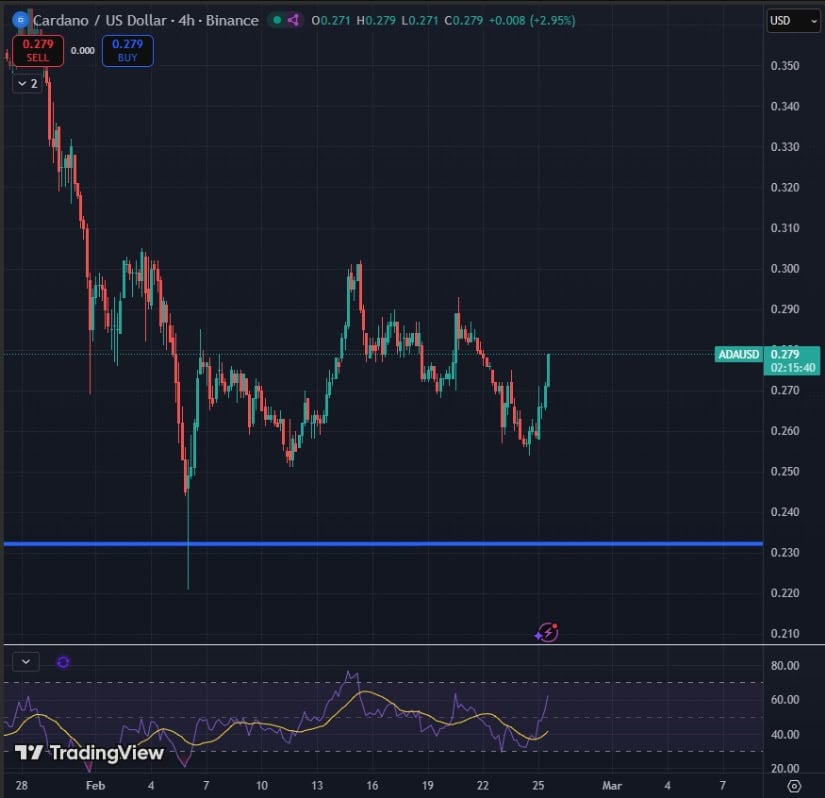This screenshot has width=825, height=798.
Task: Click the Feb label on time axis
Action: point(95,785)
